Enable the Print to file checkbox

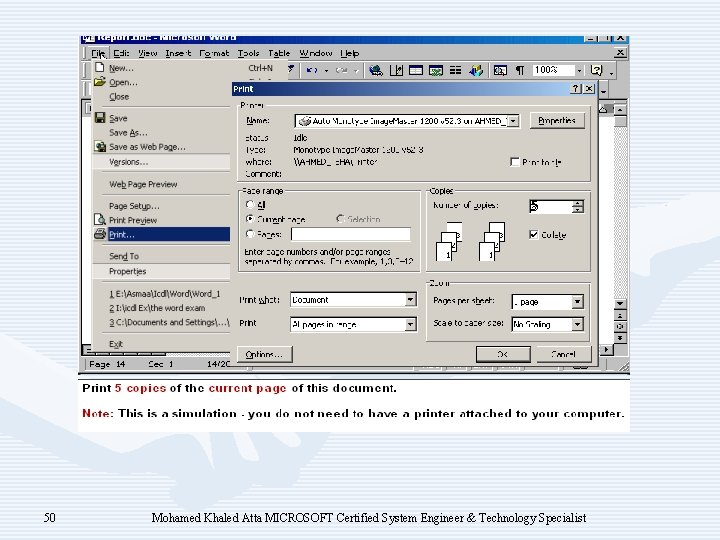tap(515, 162)
